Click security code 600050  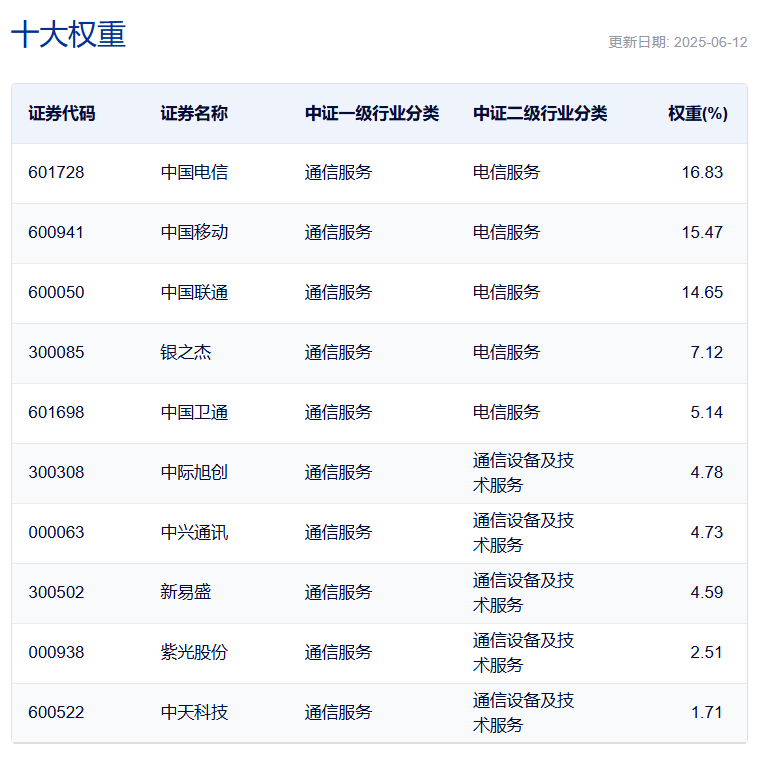tap(56, 292)
